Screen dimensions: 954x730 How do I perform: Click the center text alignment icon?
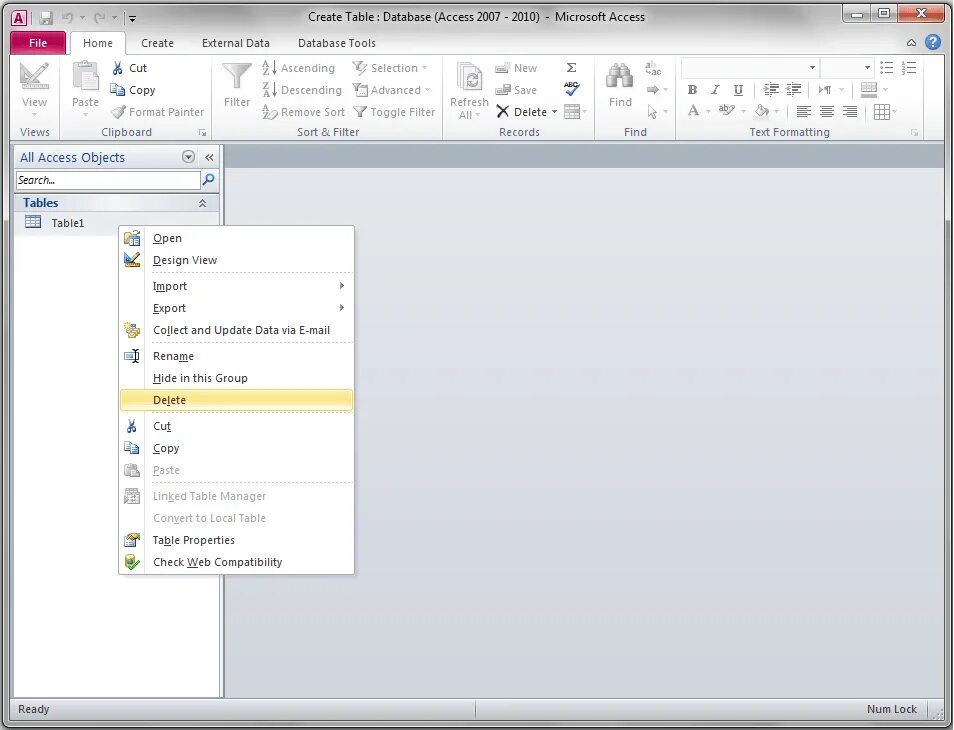(x=826, y=111)
